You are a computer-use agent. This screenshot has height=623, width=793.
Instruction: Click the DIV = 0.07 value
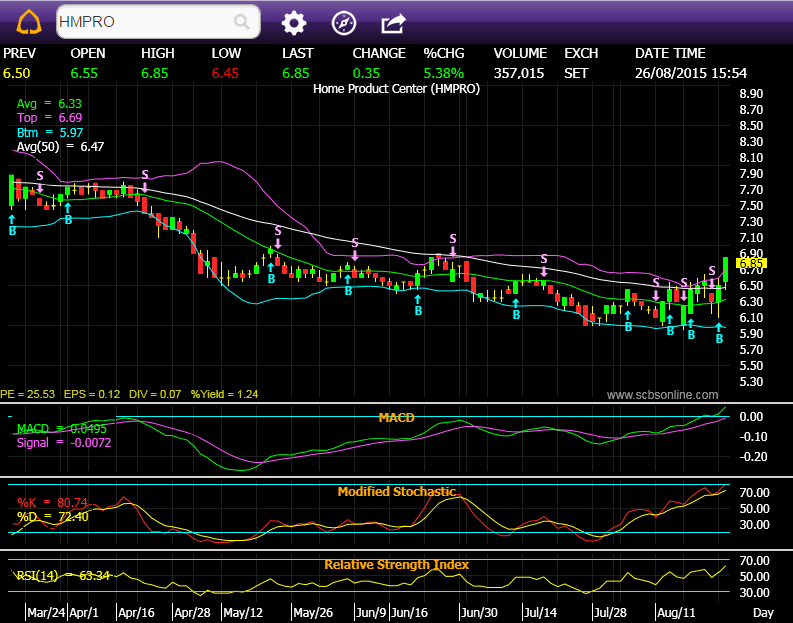[155, 394]
